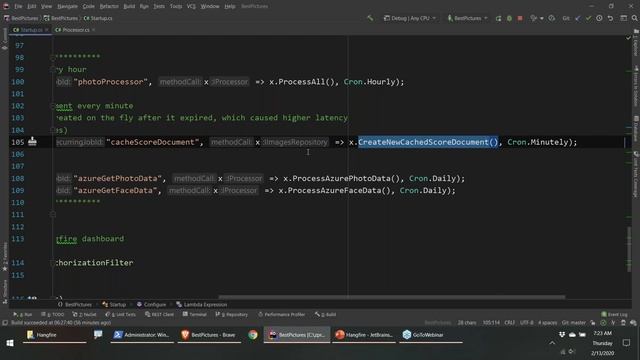Click the attach to process icon
Image resolution: width=640 pixels, height=360 pixels.
point(533,18)
